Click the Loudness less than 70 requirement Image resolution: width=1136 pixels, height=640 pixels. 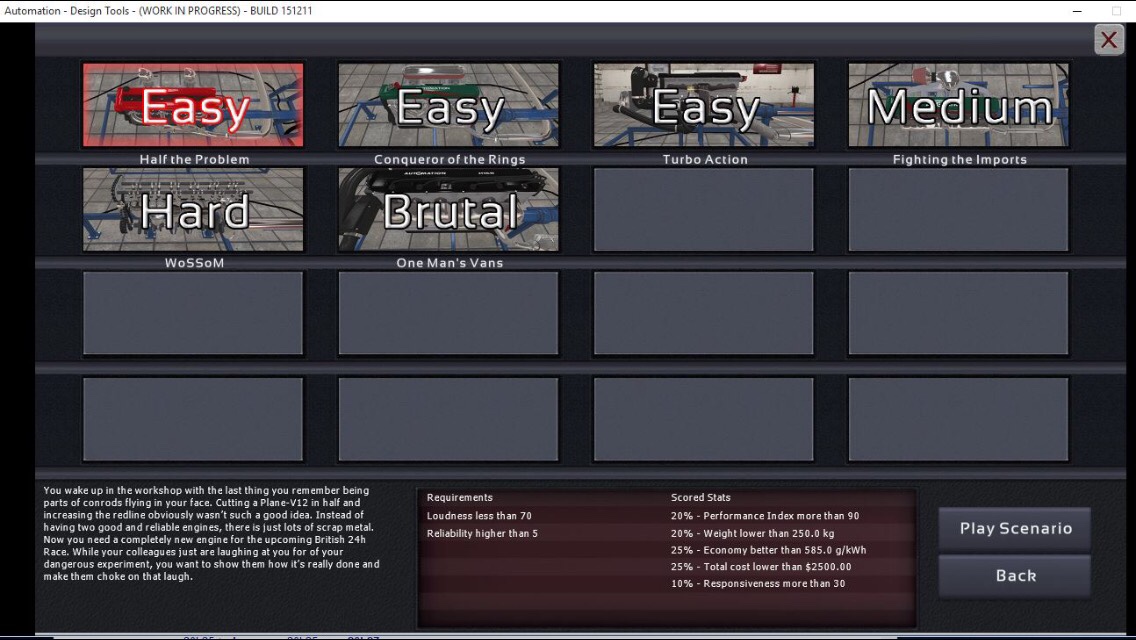479,515
